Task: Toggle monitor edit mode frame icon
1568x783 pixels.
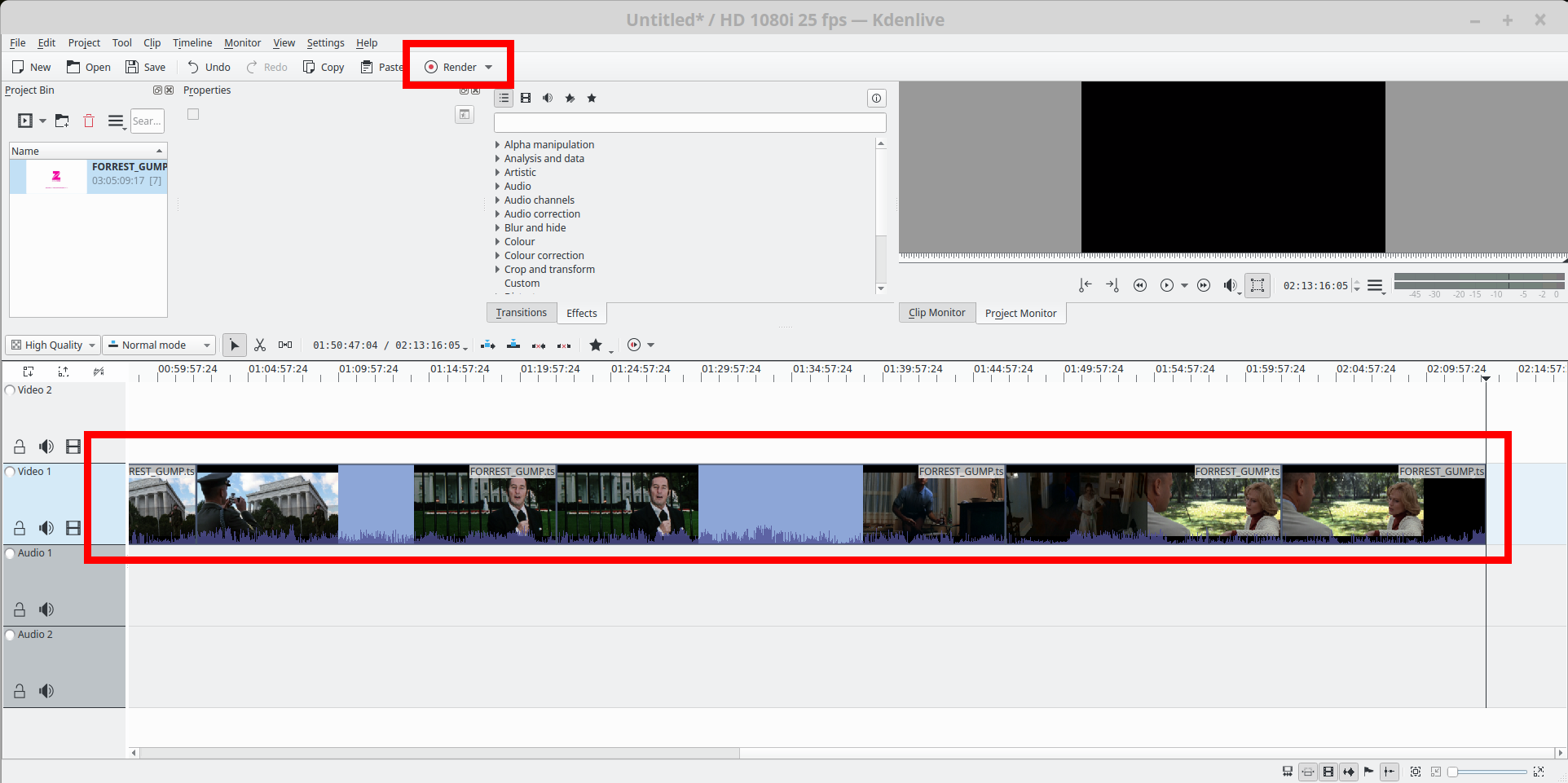Action: (1257, 285)
